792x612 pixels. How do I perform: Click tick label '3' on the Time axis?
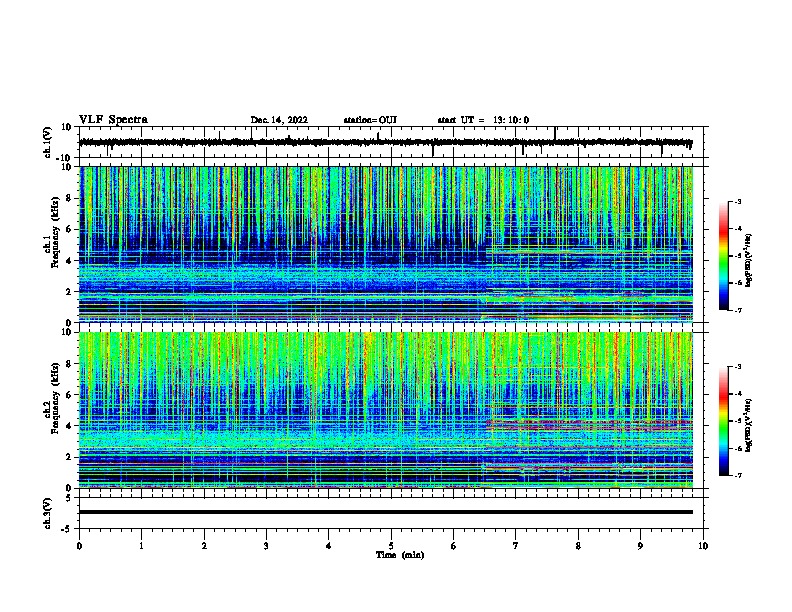pos(266,546)
